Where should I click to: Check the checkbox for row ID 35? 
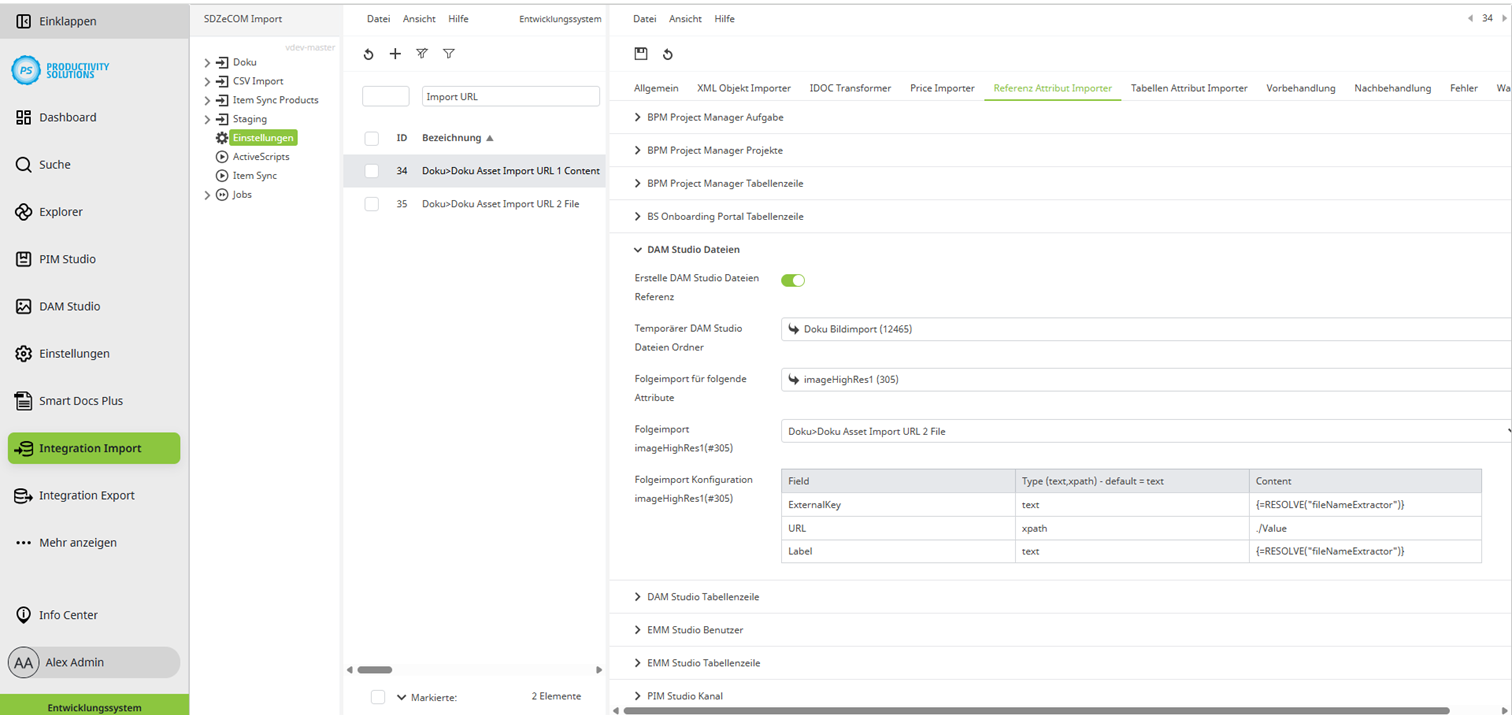coord(371,204)
